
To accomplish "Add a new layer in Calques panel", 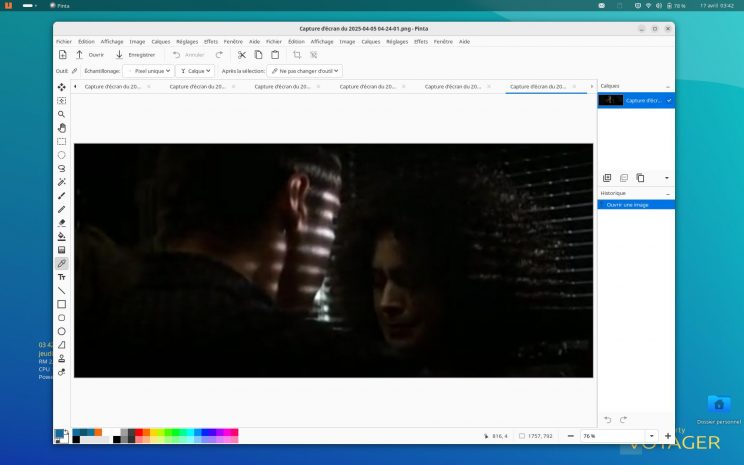I will [607, 178].
